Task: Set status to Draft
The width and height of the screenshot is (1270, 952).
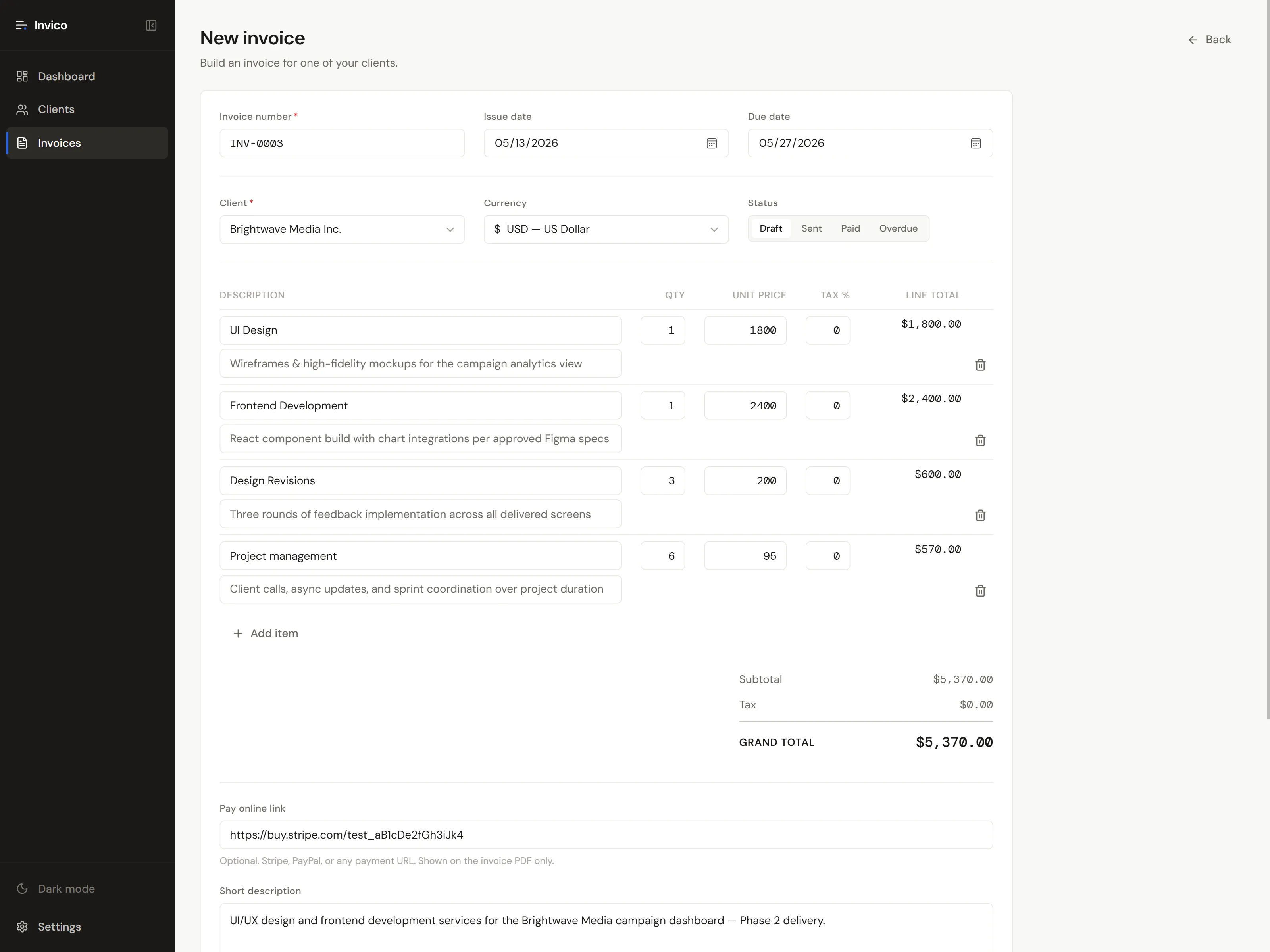Action: click(x=770, y=228)
